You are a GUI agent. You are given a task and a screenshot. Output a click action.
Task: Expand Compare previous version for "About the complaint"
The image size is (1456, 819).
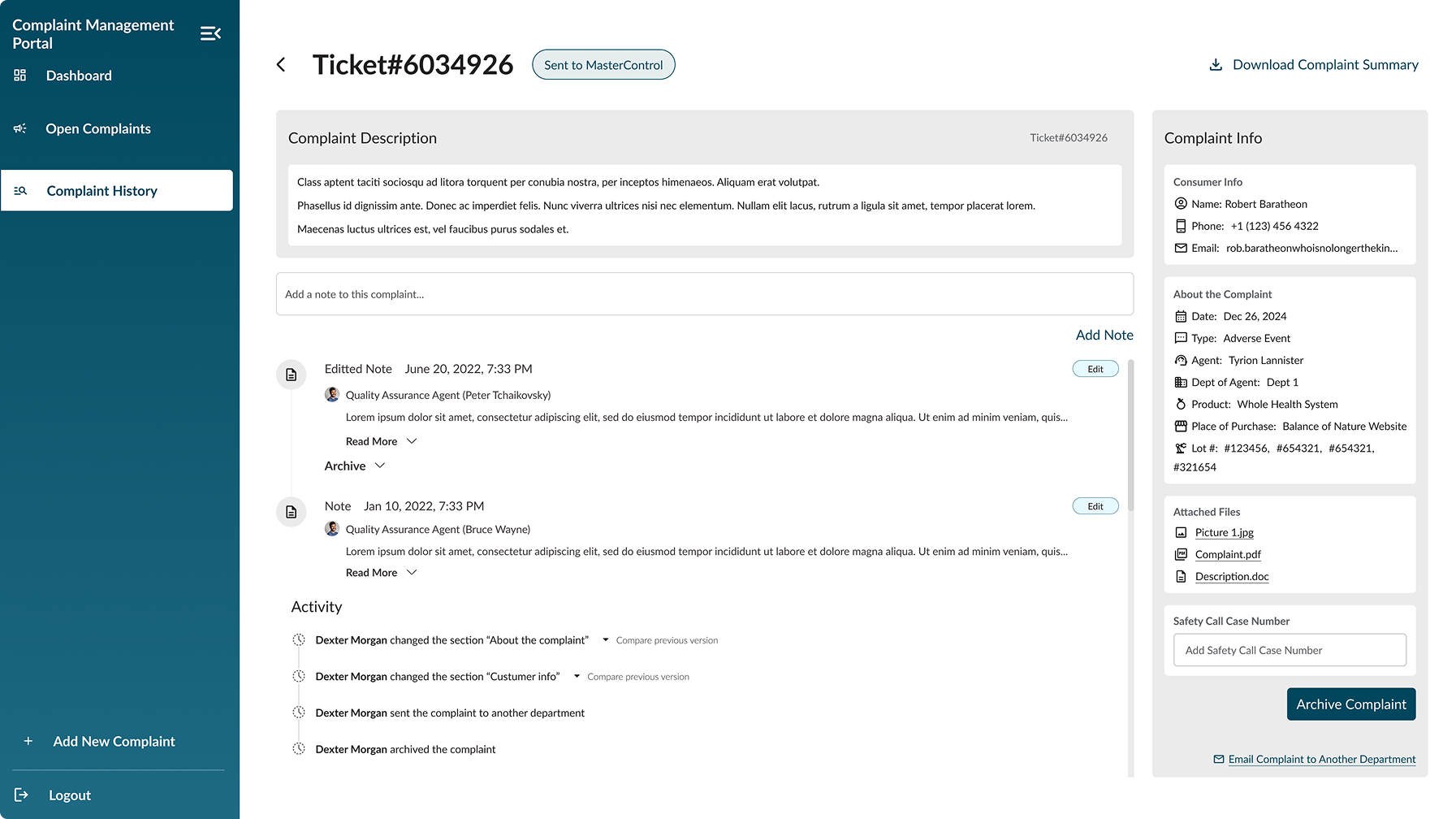point(606,640)
